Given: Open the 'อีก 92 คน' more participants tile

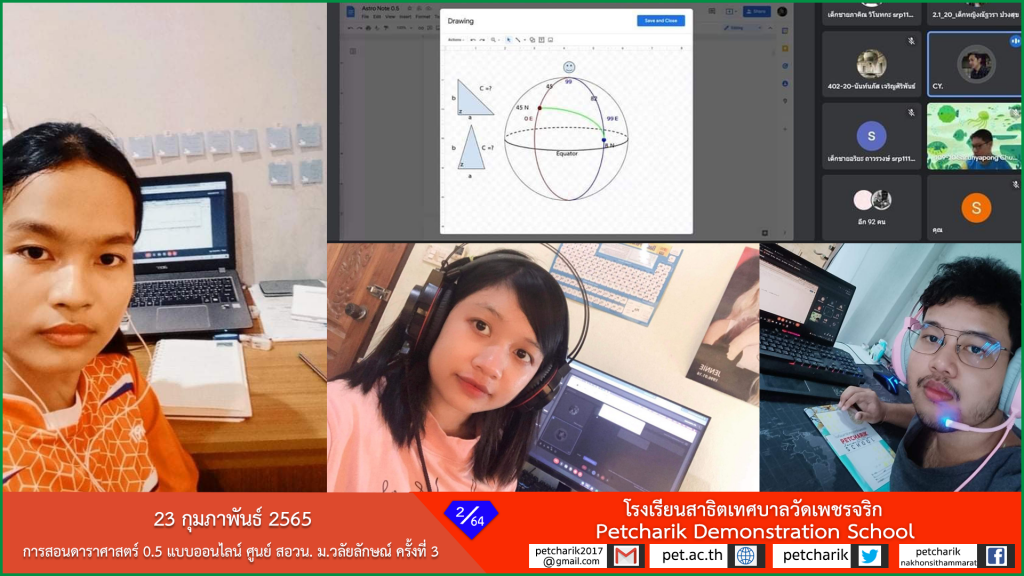Looking at the screenshot, I should click(x=871, y=208).
